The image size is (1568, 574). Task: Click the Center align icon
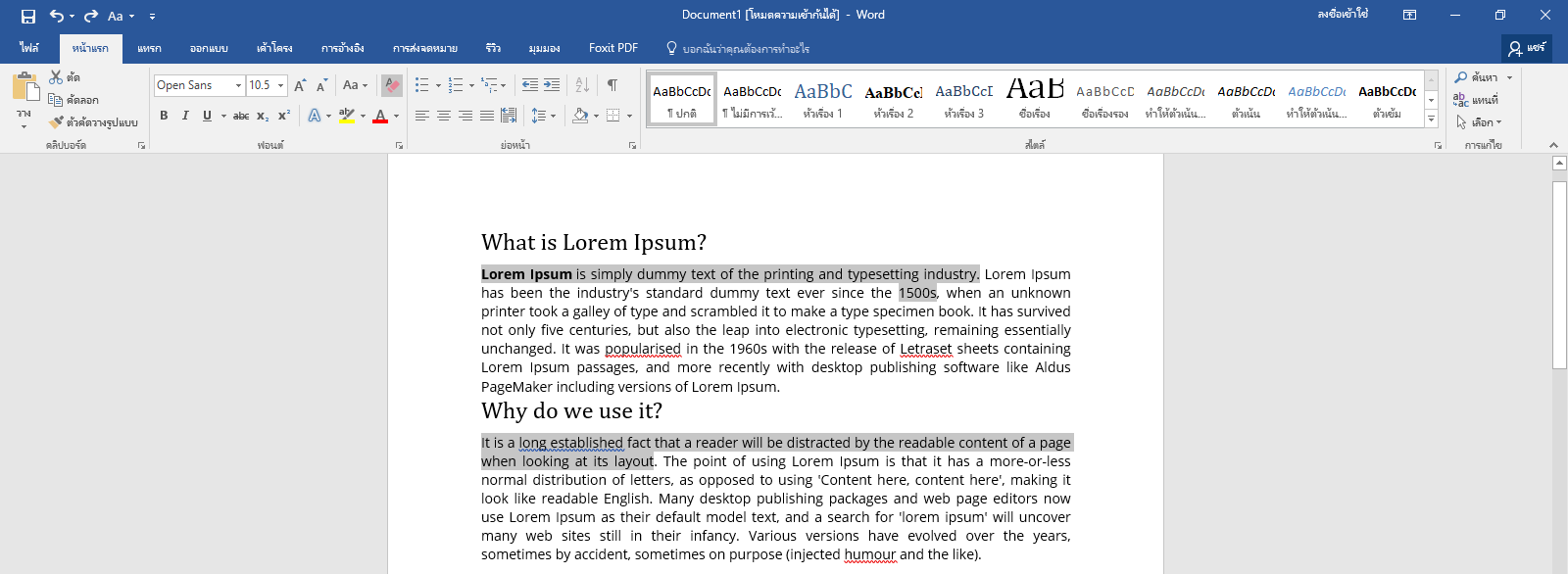[x=444, y=116]
